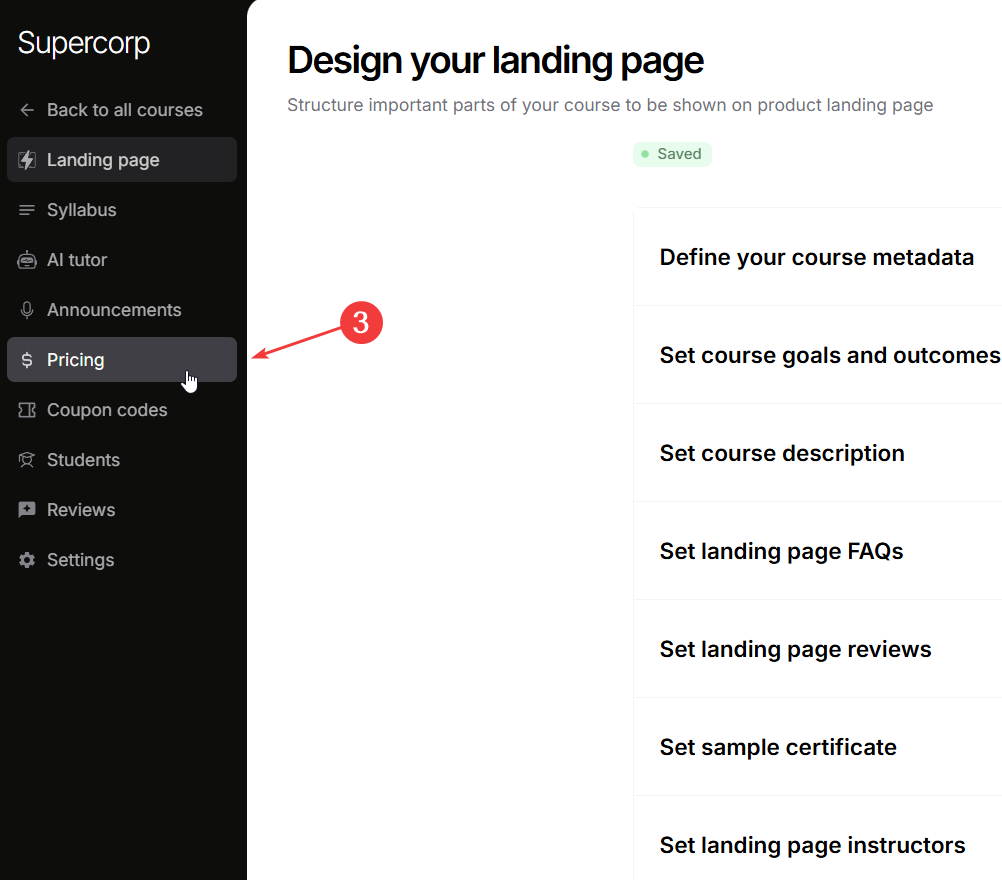This screenshot has height=880, width=1002.
Task: Click the AI tutor robot icon
Action: coord(27,260)
